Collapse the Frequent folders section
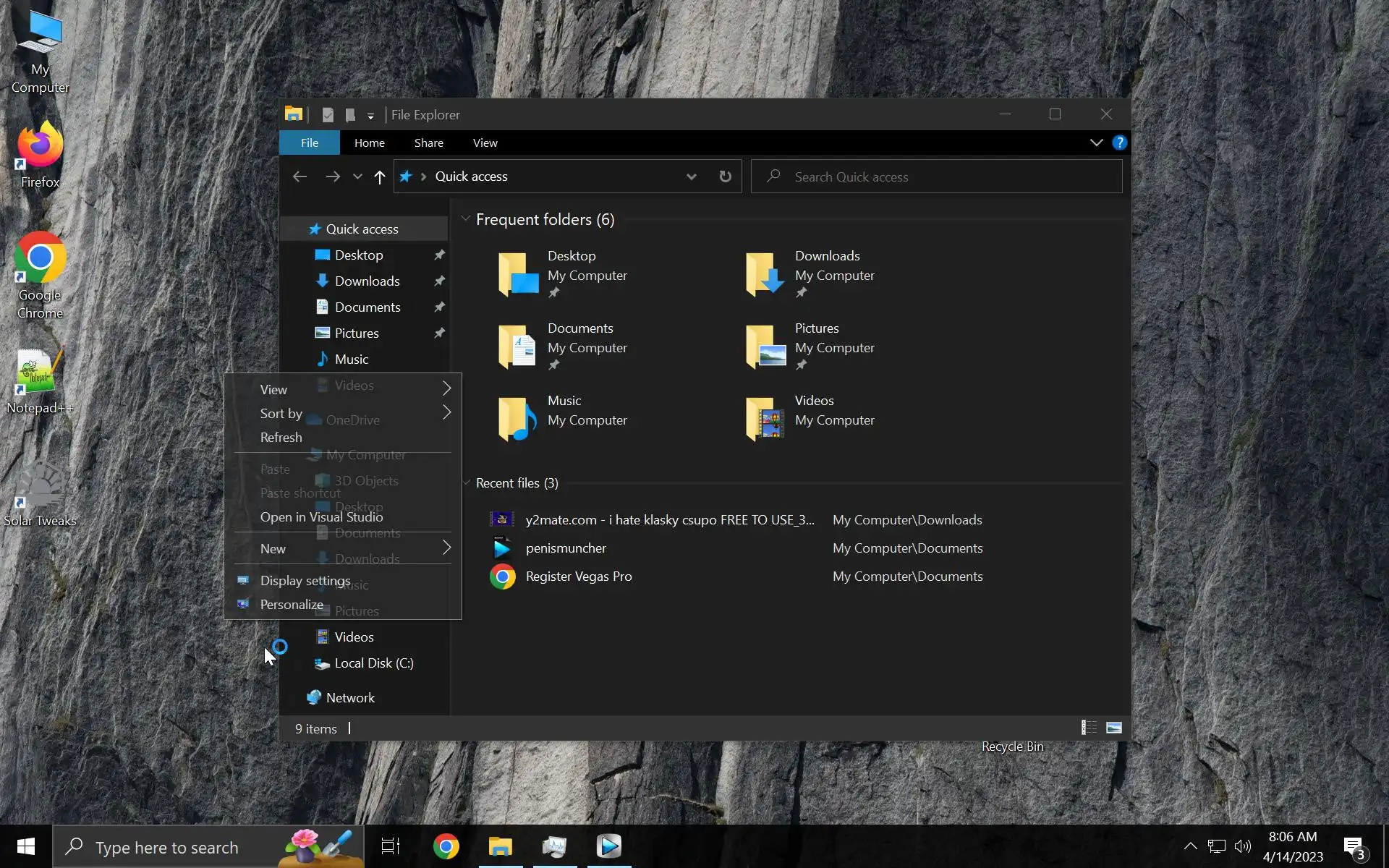1389x868 pixels. coord(466,219)
